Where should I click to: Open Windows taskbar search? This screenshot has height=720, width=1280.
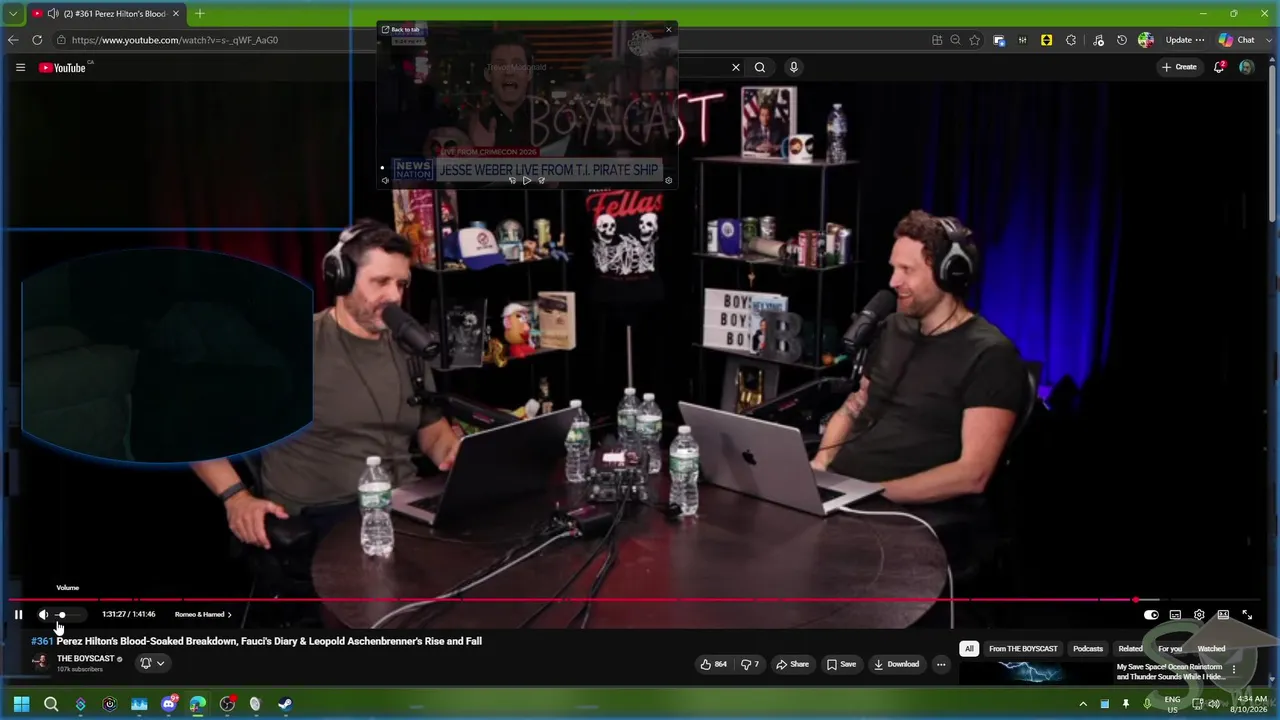click(x=51, y=704)
